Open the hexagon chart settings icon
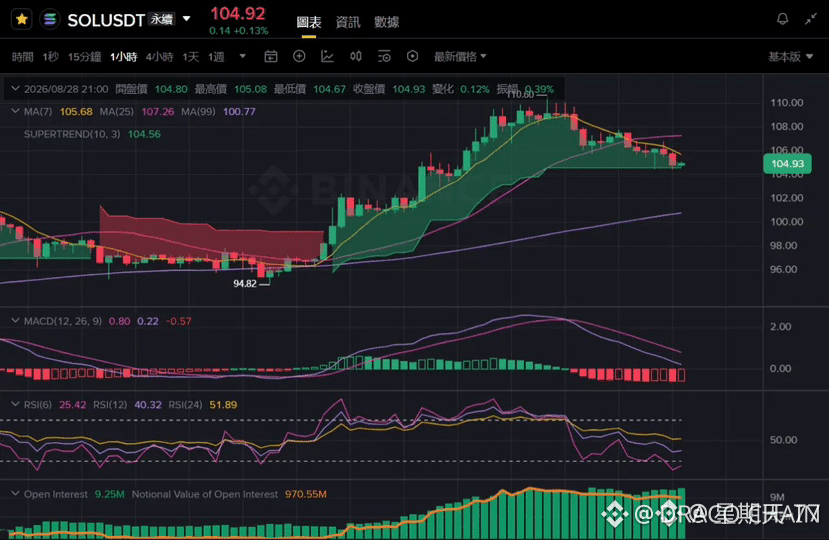The width and height of the screenshot is (829, 540). coord(412,56)
